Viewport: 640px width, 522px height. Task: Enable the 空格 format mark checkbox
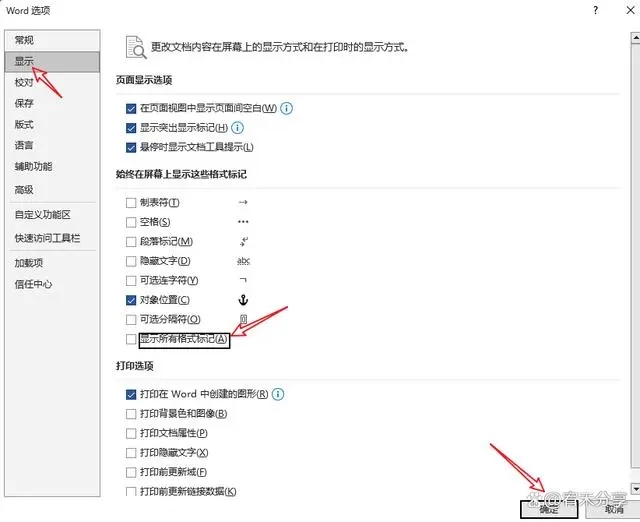point(131,222)
